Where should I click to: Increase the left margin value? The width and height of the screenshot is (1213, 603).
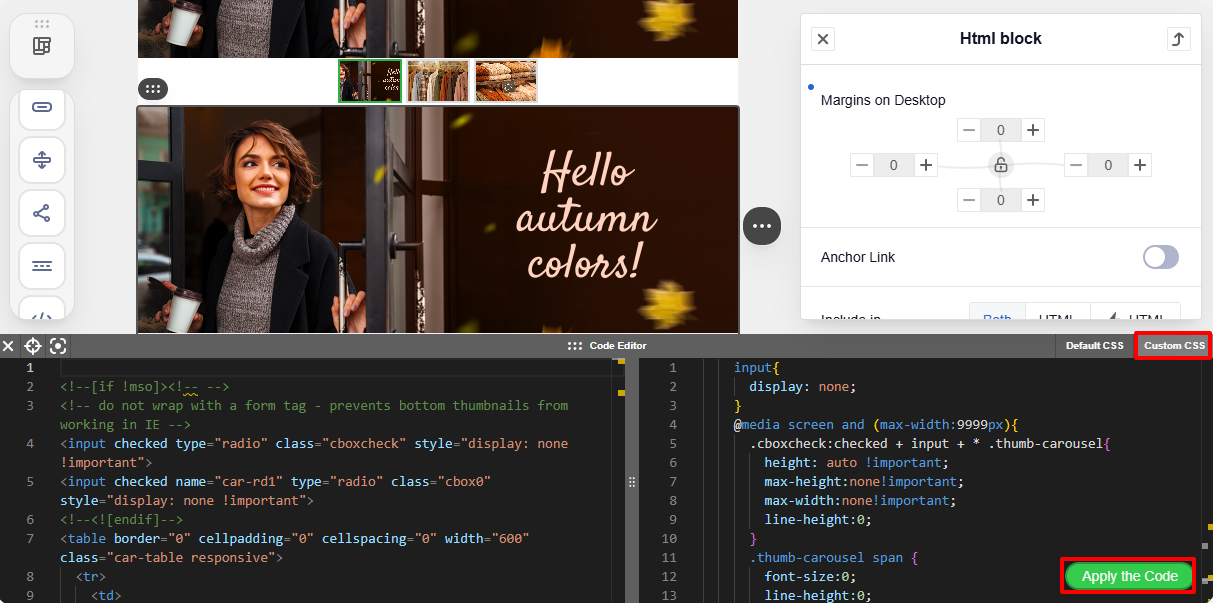coord(927,165)
